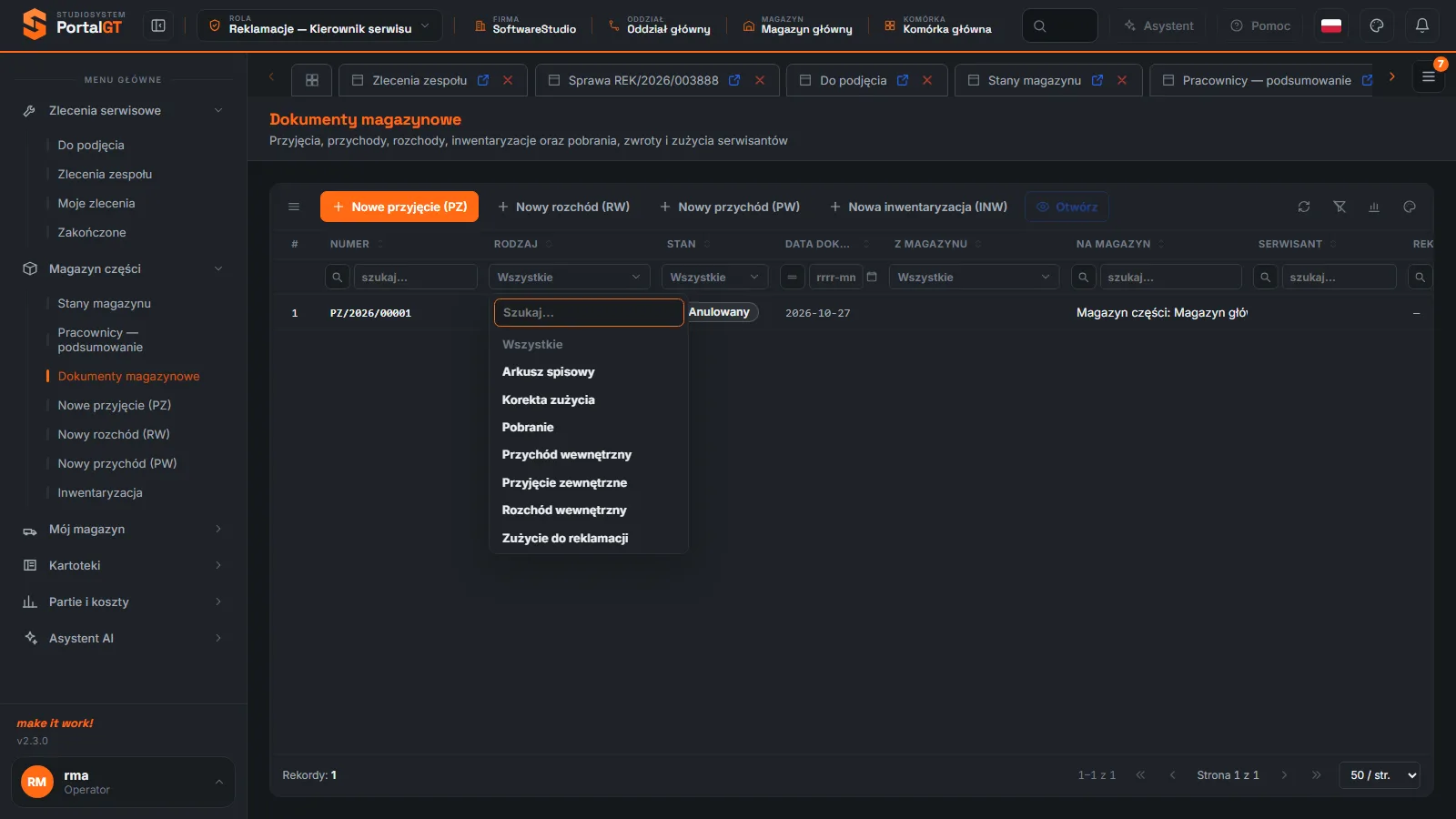Open the table hamburger menu
The width and height of the screenshot is (1456, 819).
pos(294,207)
